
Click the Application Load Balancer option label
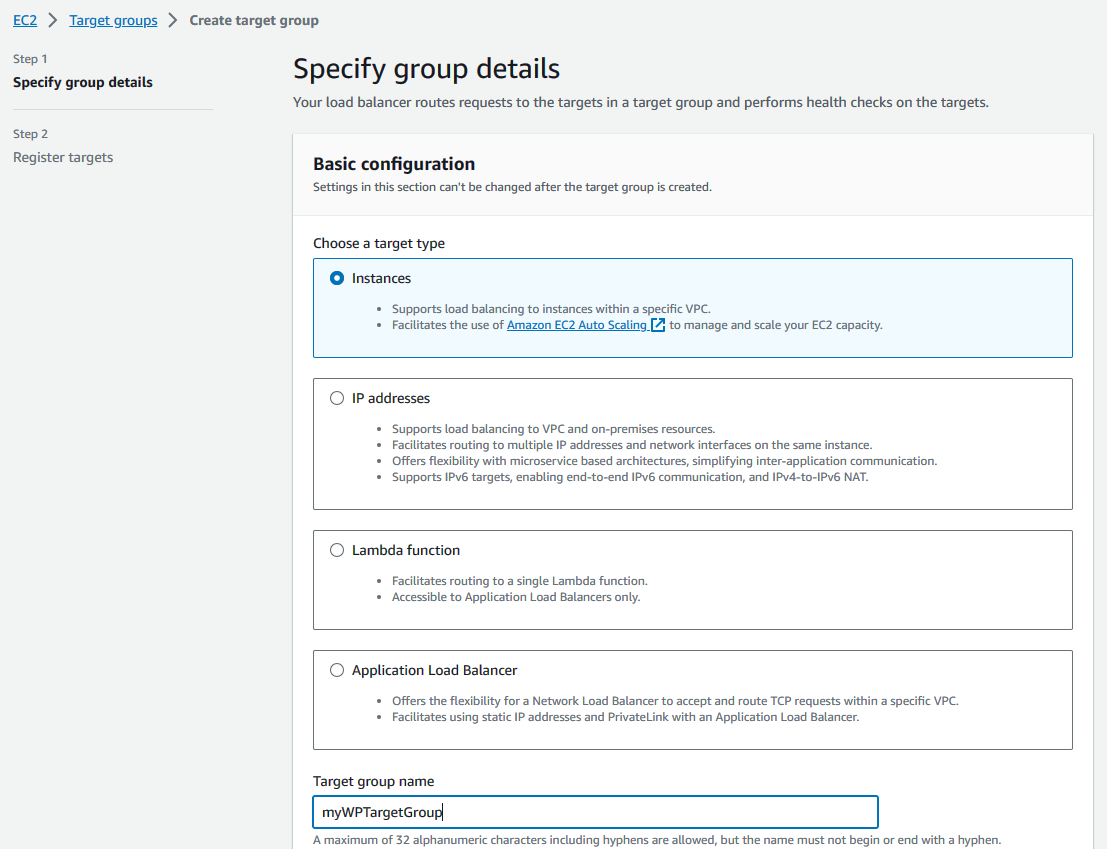(x=435, y=670)
